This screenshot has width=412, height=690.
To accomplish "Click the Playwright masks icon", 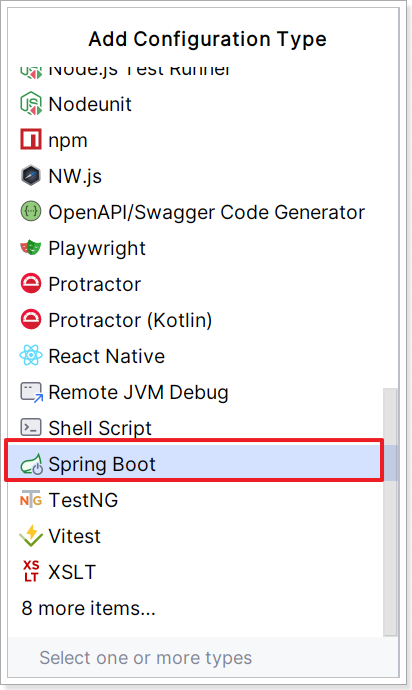I will click(31, 248).
